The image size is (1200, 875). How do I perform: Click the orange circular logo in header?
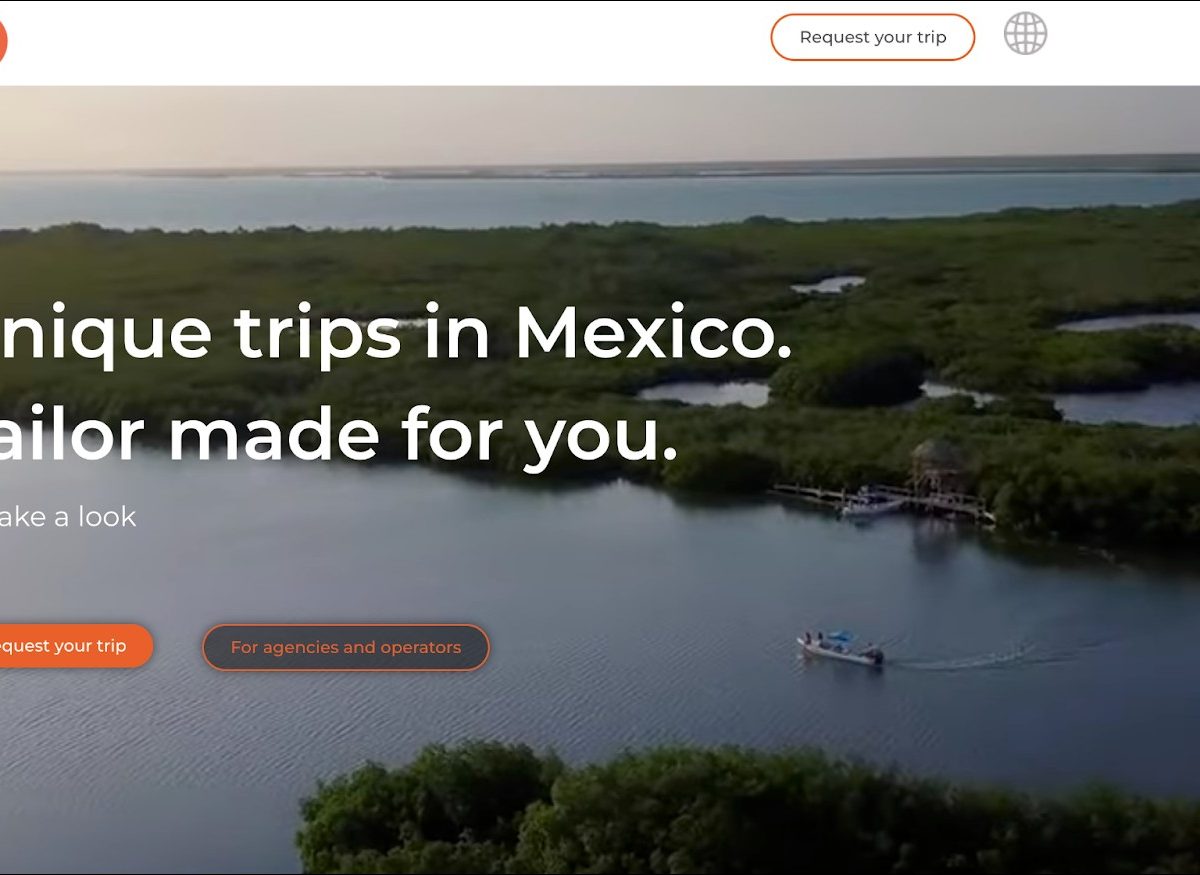pyautogui.click(x=2, y=42)
